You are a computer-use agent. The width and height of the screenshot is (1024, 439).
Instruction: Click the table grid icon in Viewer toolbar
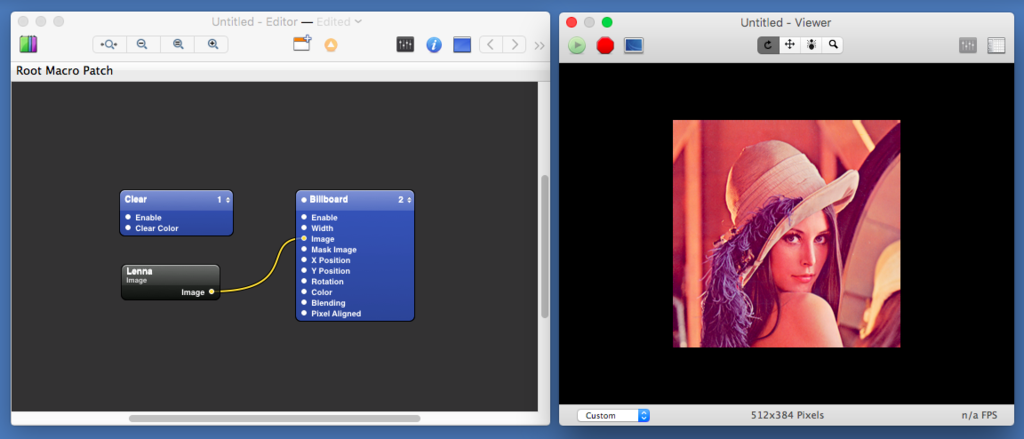[996, 45]
